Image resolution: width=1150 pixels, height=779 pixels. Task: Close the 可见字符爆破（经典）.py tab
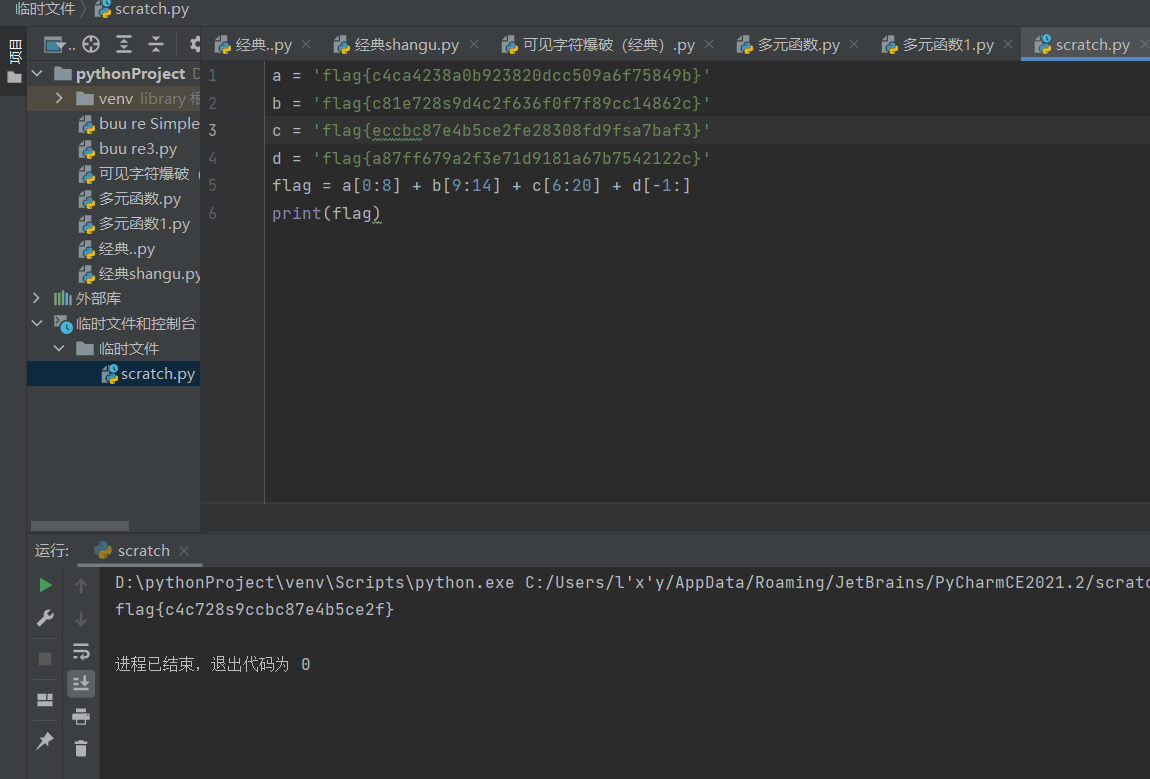tap(708, 44)
